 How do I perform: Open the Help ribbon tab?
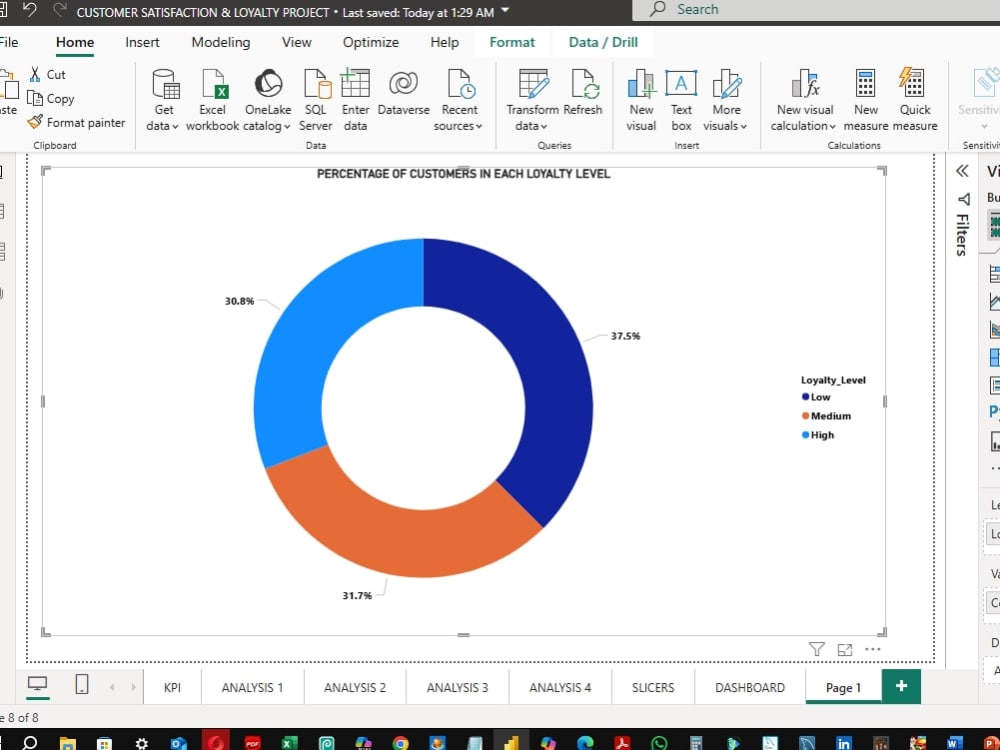[x=445, y=42]
